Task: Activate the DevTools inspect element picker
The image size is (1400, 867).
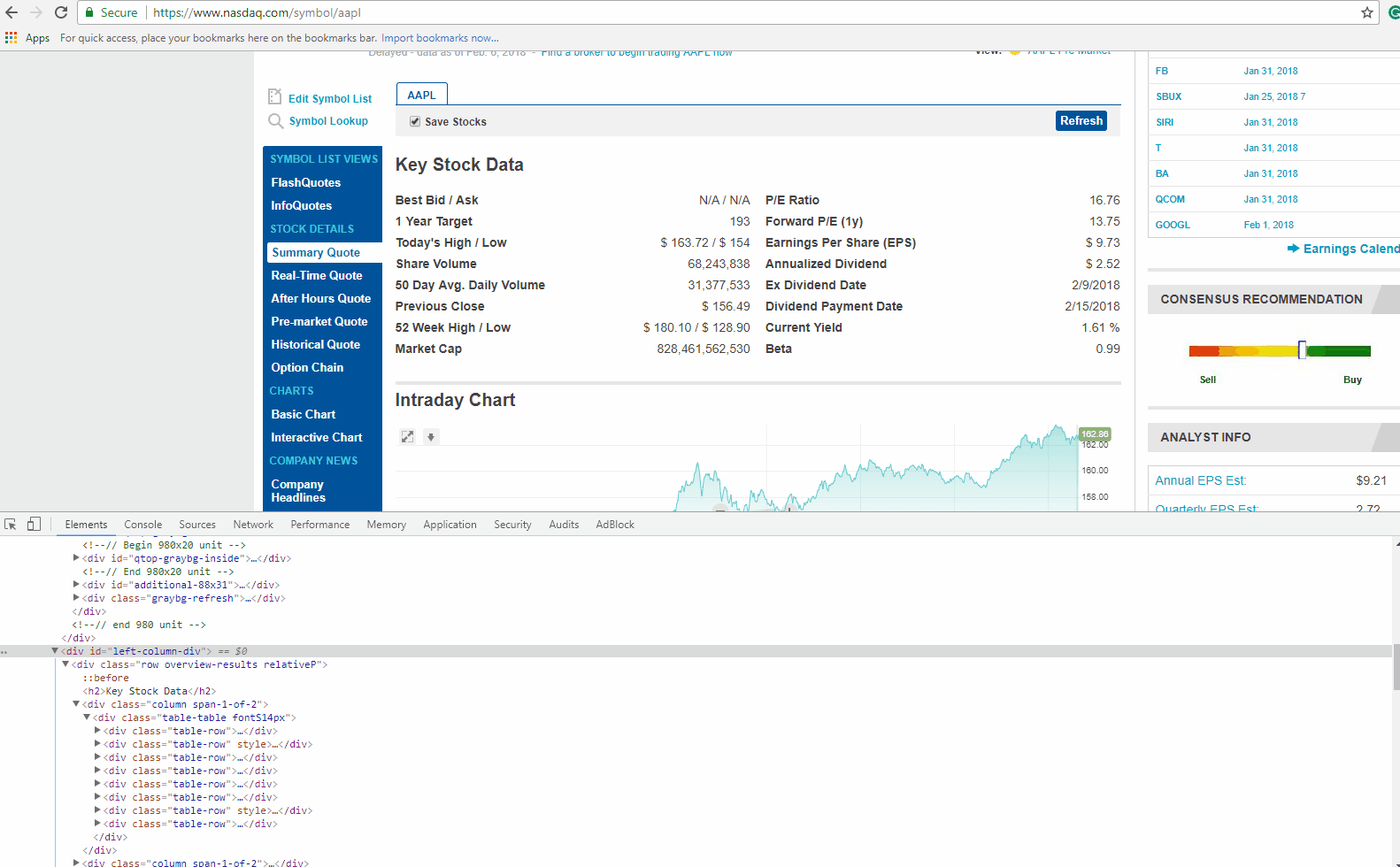Action: (11, 525)
